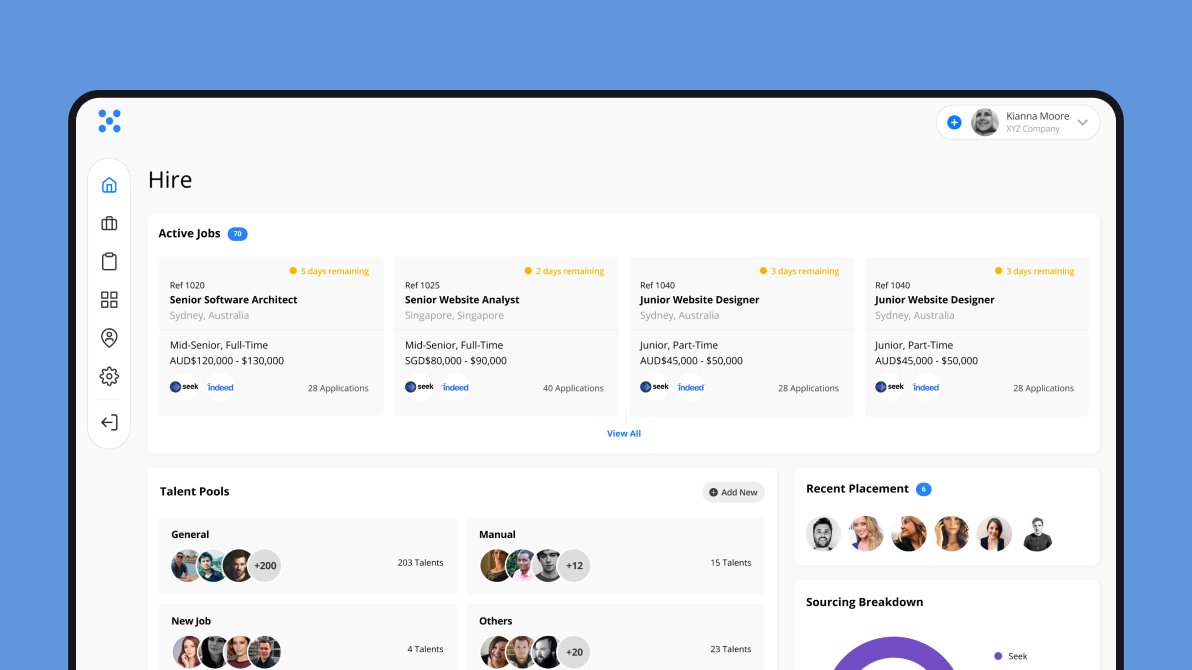Open the user location pin icon in sidebar
Viewport: 1192px width, 670px height.
(x=109, y=338)
